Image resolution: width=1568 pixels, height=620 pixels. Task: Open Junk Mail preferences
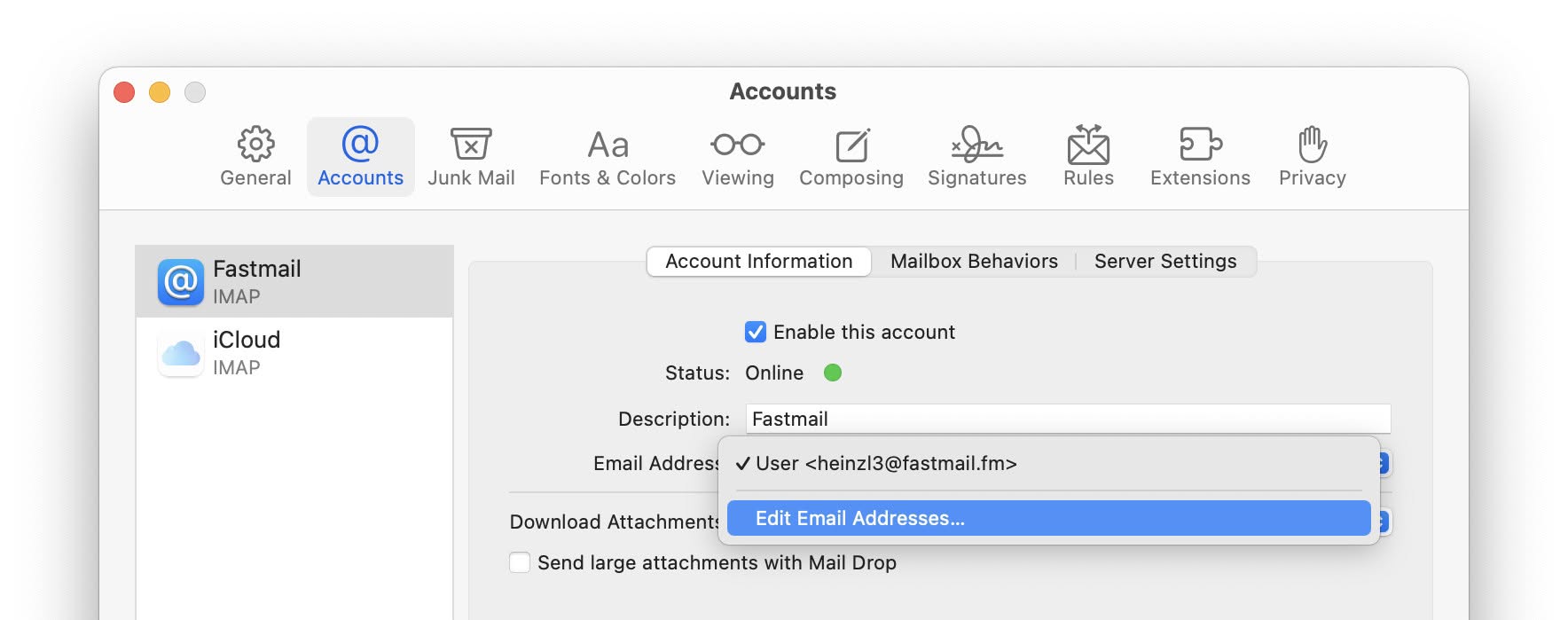471,157
